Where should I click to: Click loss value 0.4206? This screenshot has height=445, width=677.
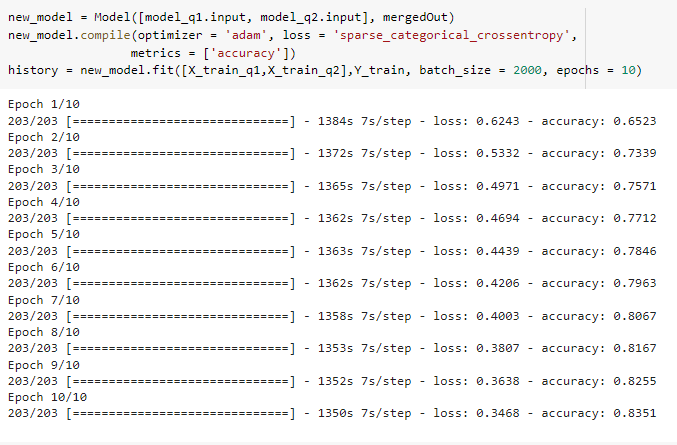498,284
